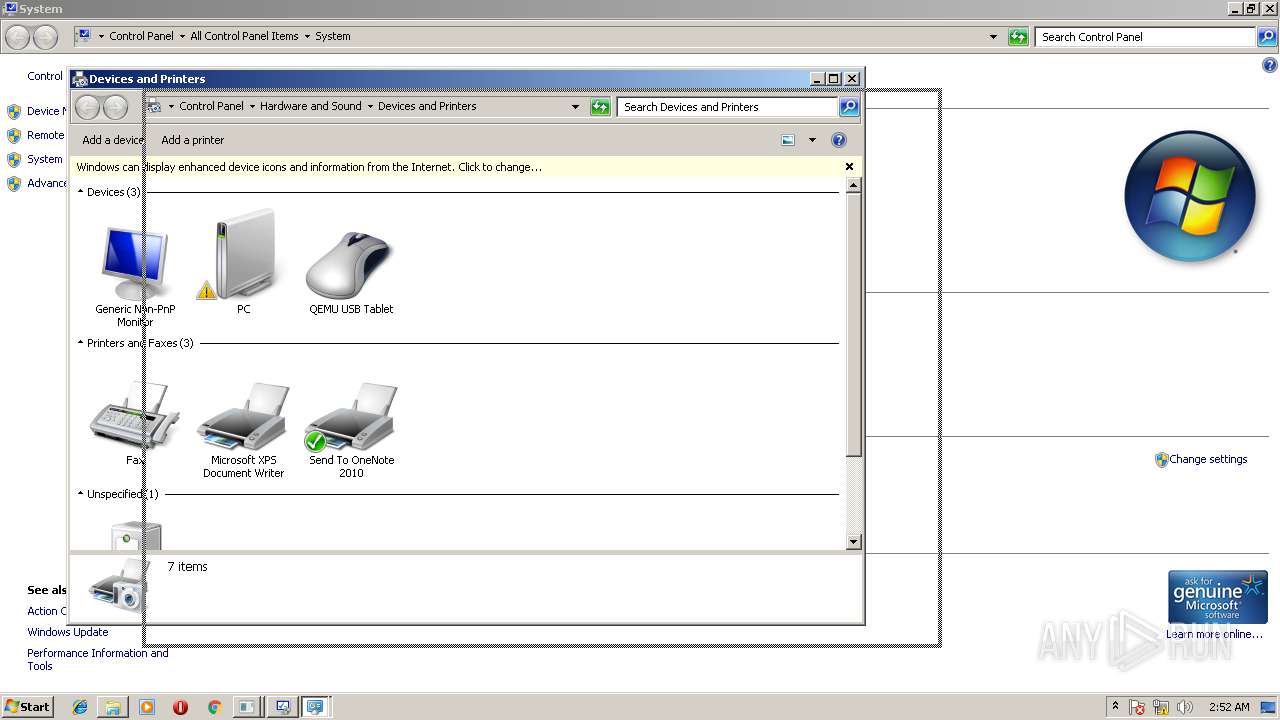
Task: Open System window address history dropdown
Action: [x=993, y=37]
